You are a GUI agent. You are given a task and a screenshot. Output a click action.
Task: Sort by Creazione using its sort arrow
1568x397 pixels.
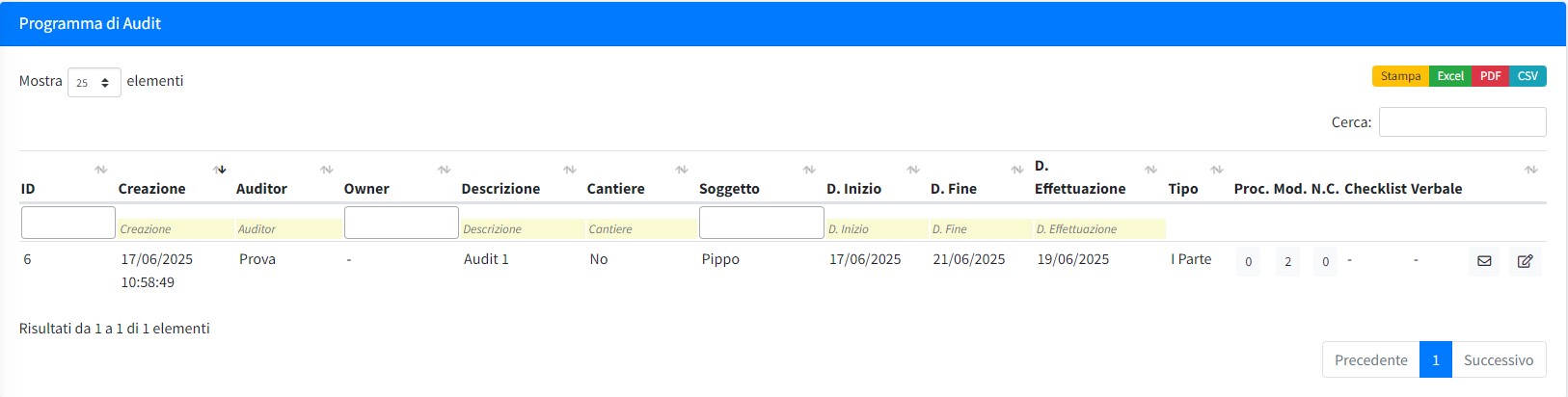point(221,170)
